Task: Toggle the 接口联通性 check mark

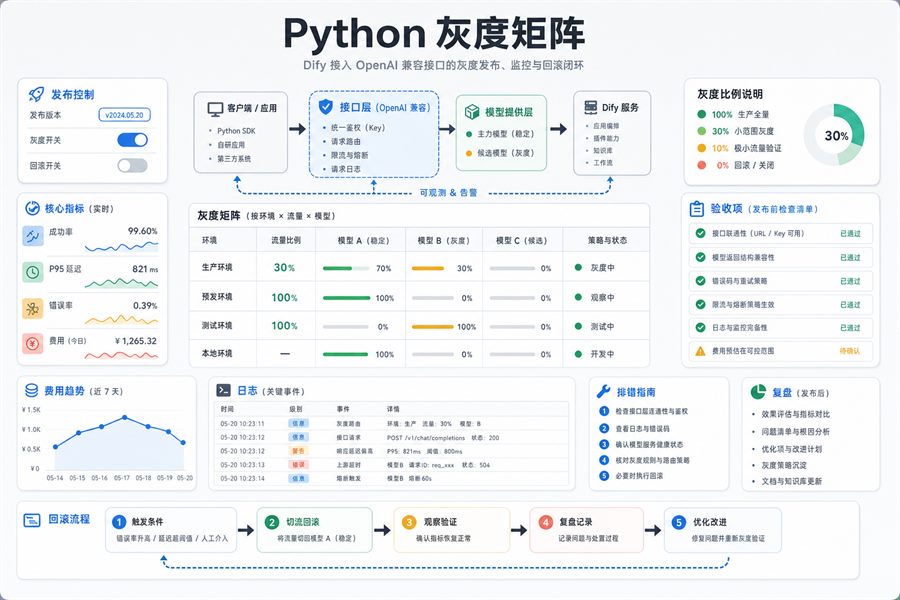Action: pos(700,233)
